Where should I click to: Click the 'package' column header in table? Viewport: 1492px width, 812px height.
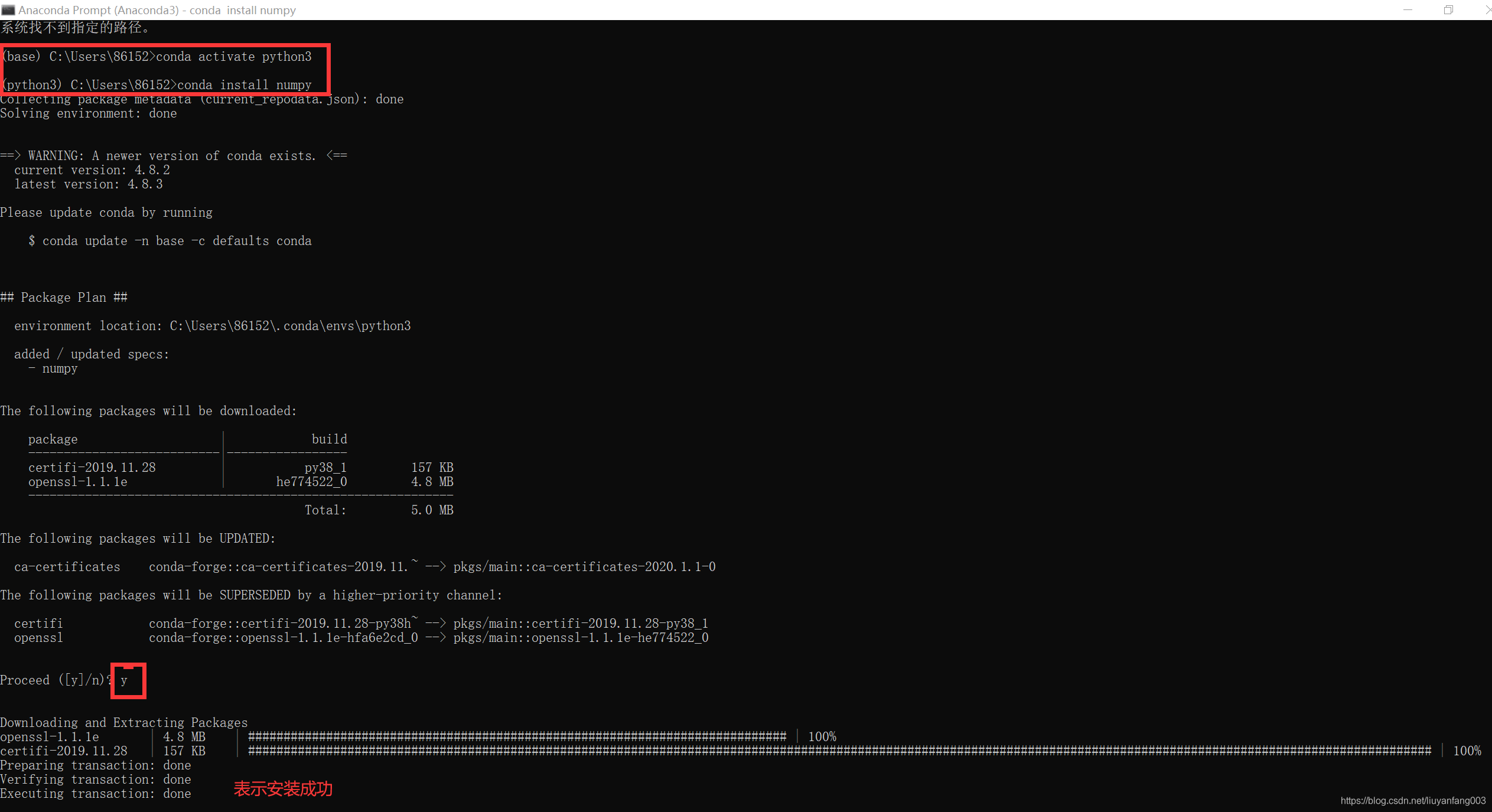tap(53, 439)
